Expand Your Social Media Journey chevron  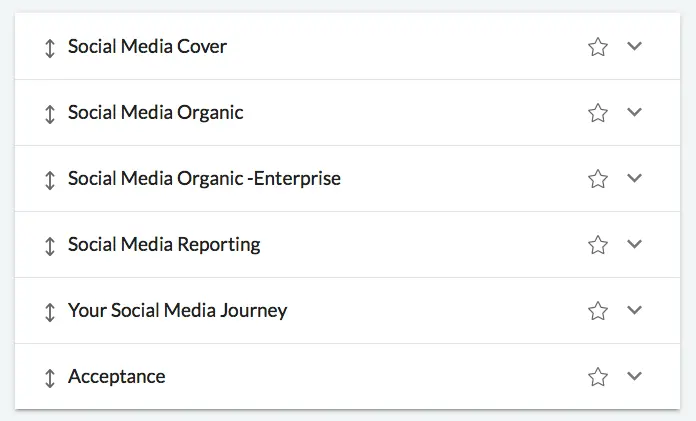click(x=634, y=310)
